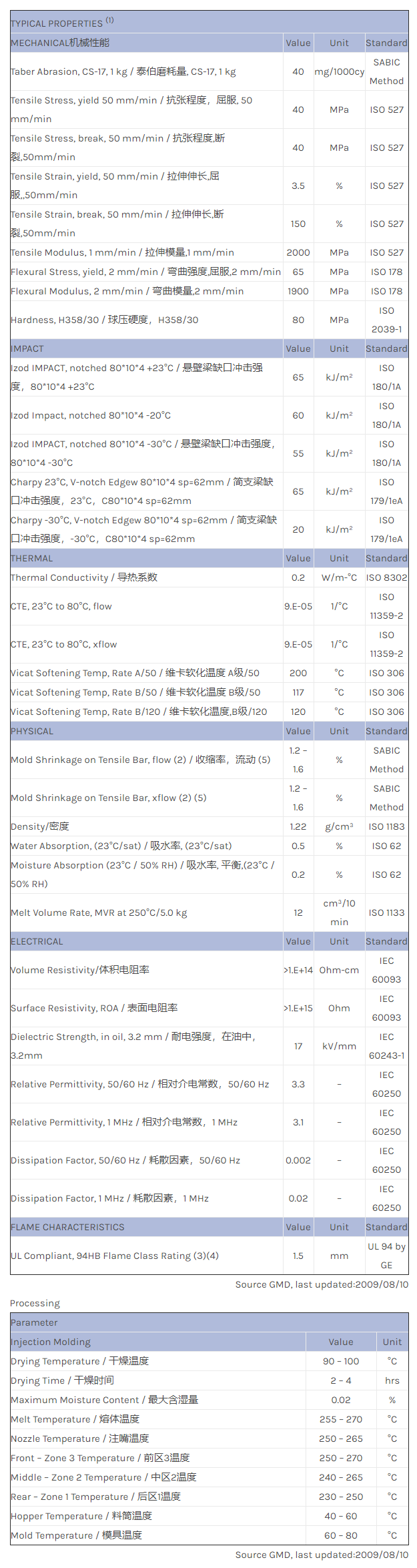417x1568 pixels.
Task: Select the Density row label
Action: [x=40, y=826]
